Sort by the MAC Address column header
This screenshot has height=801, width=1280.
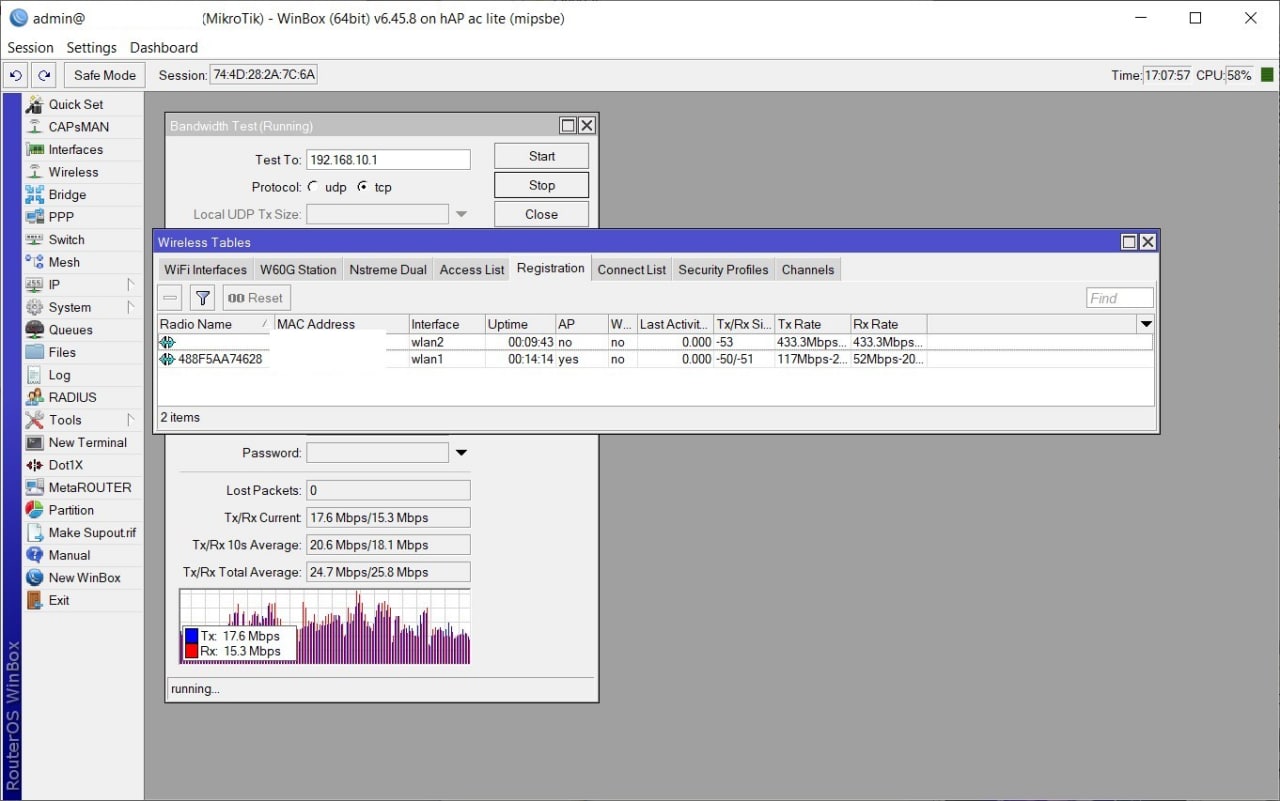click(341, 324)
